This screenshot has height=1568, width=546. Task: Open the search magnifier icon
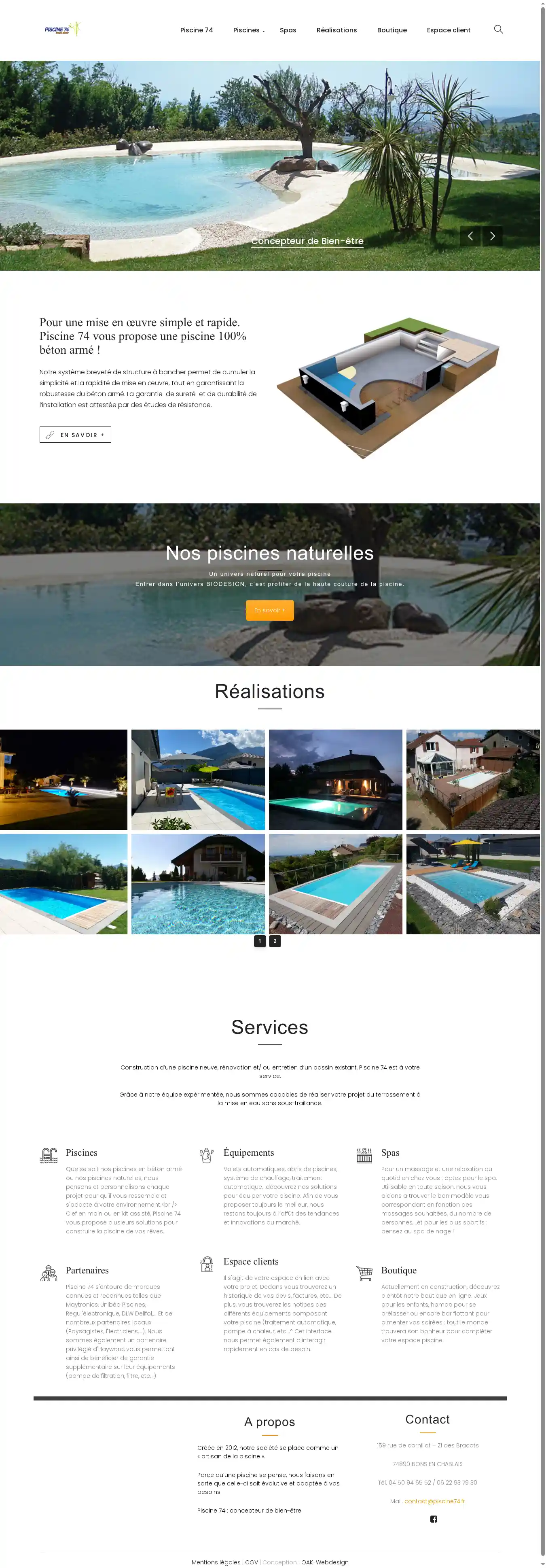click(x=498, y=29)
